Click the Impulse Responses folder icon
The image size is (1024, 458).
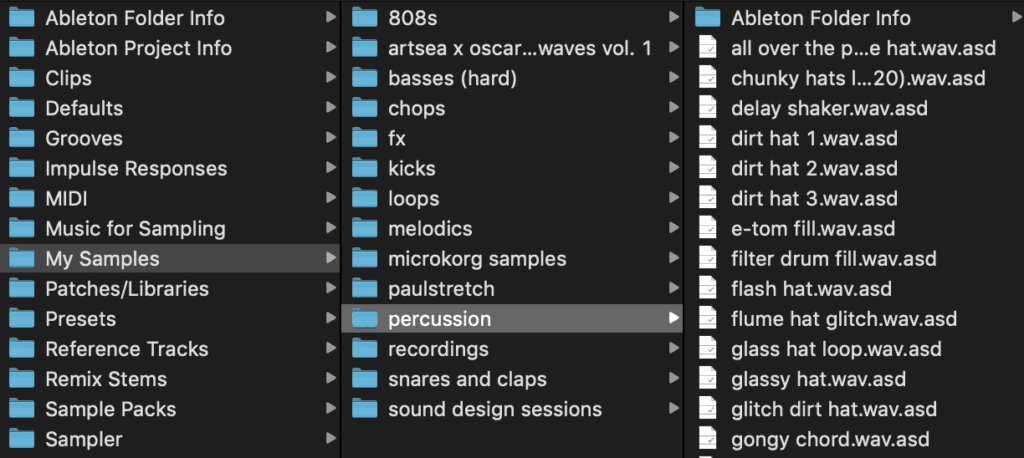pyautogui.click(x=21, y=169)
